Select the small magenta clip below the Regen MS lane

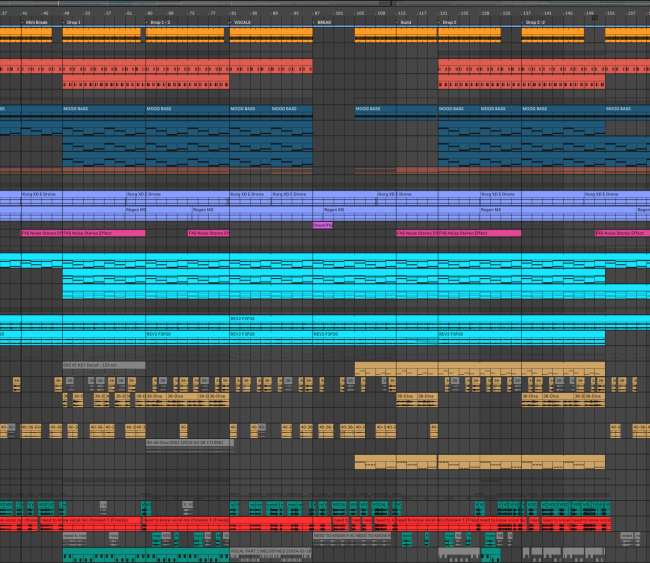point(323,225)
